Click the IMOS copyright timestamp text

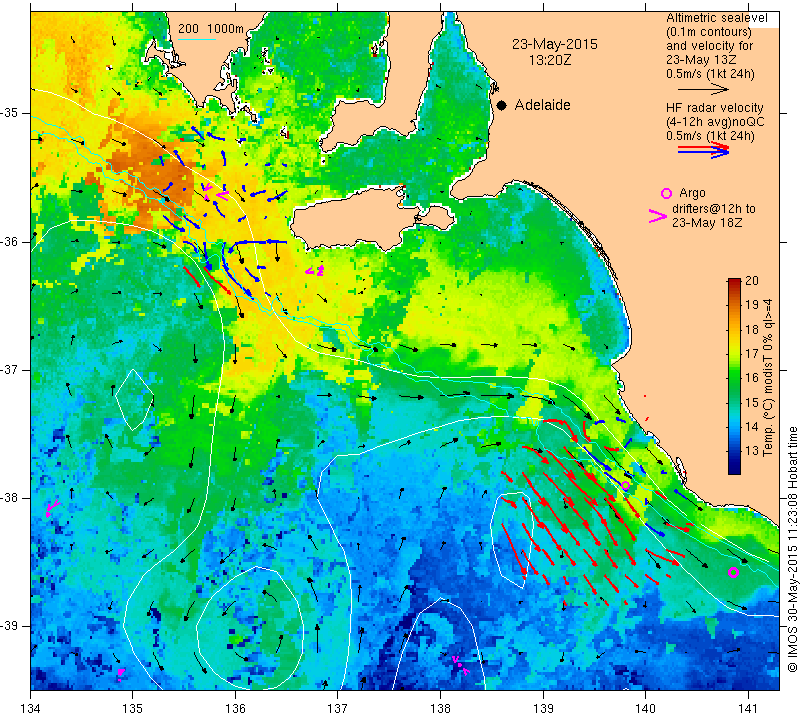click(x=792, y=550)
